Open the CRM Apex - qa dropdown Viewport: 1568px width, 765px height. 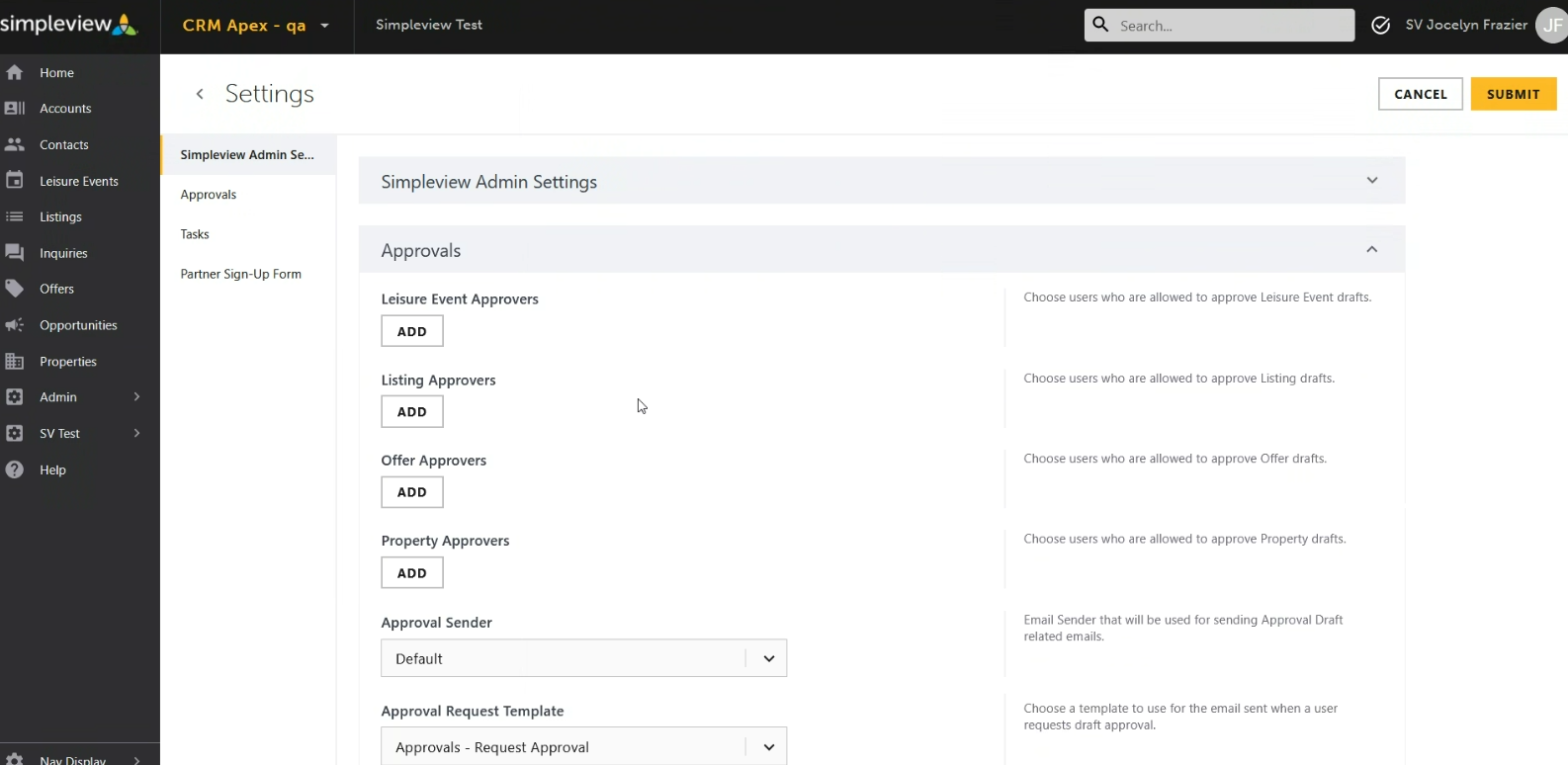coord(256,26)
